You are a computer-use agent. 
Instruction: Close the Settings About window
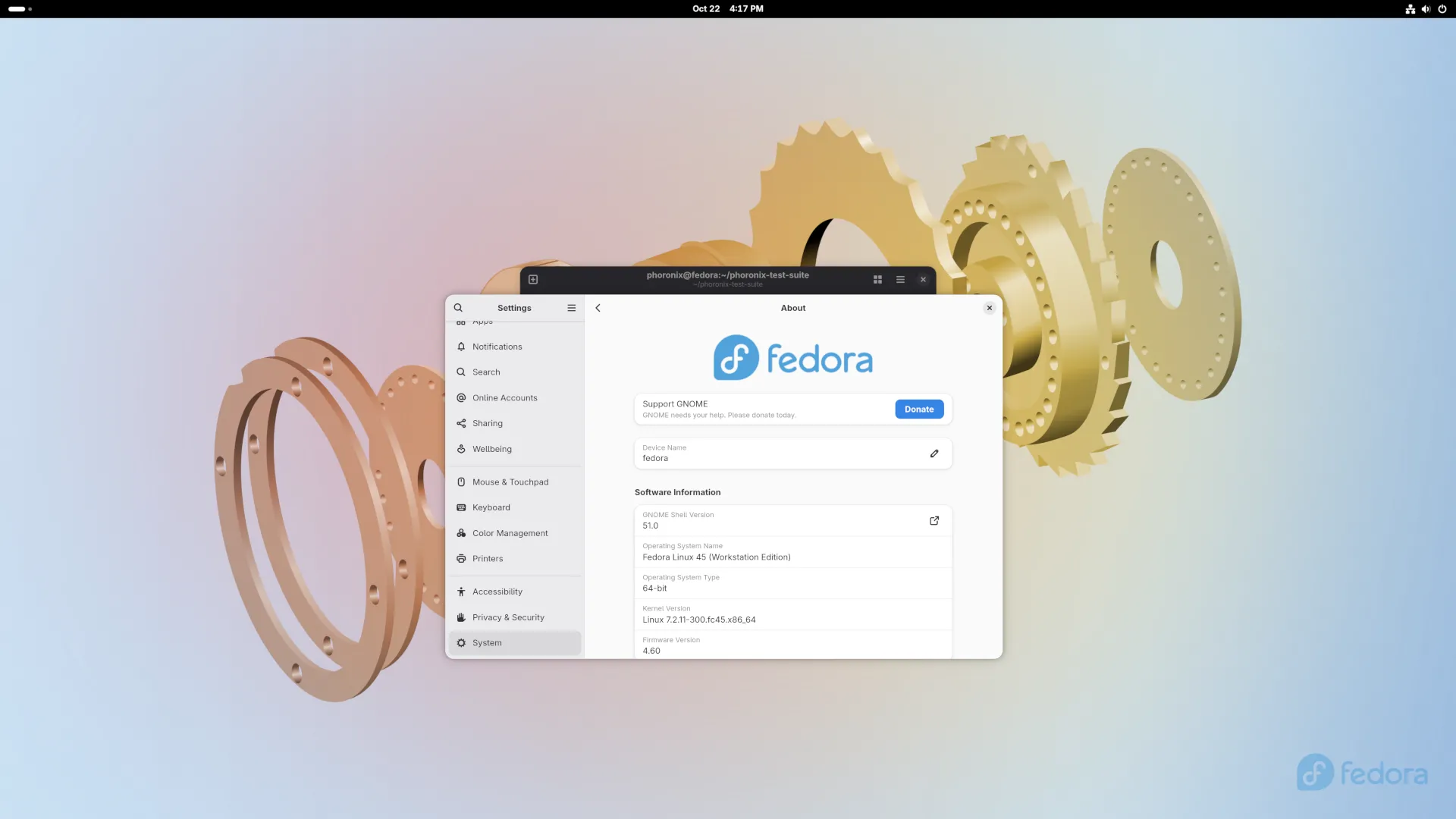(989, 308)
